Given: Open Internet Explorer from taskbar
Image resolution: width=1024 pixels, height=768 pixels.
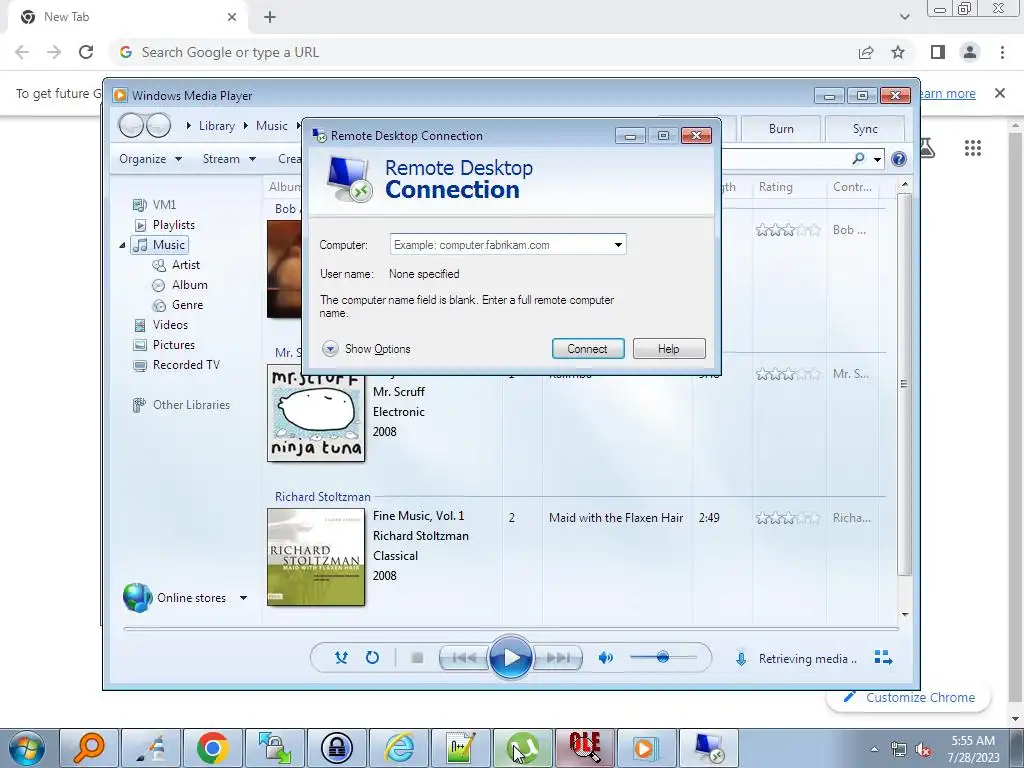Looking at the screenshot, I should 399,748.
